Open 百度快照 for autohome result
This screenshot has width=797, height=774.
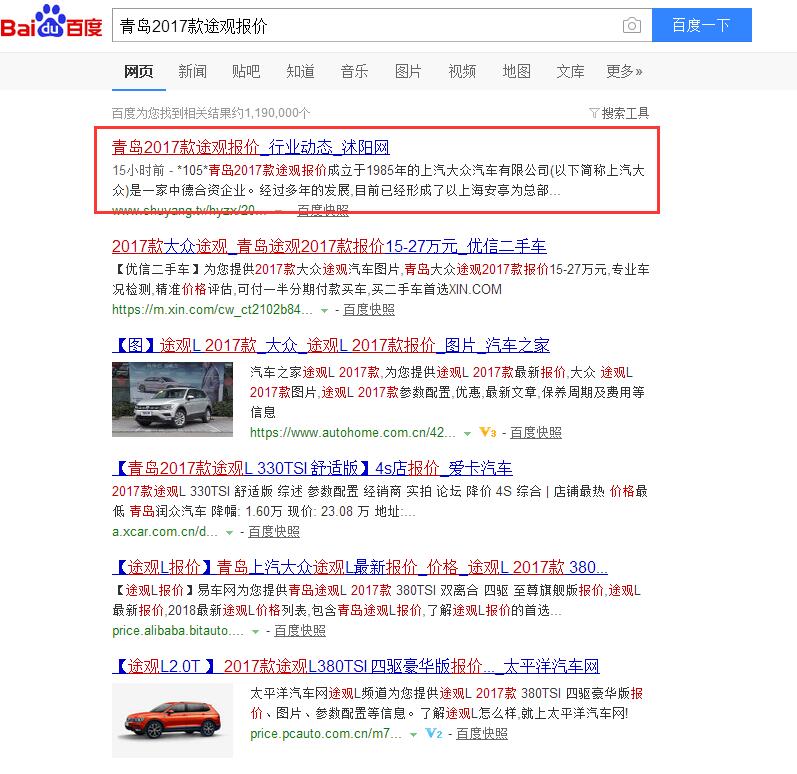pyautogui.click(x=536, y=432)
